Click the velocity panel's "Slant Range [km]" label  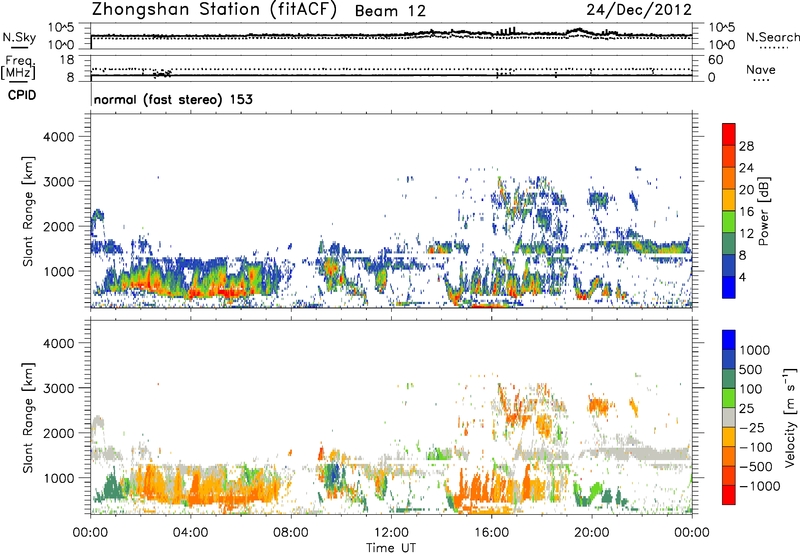tap(28, 418)
